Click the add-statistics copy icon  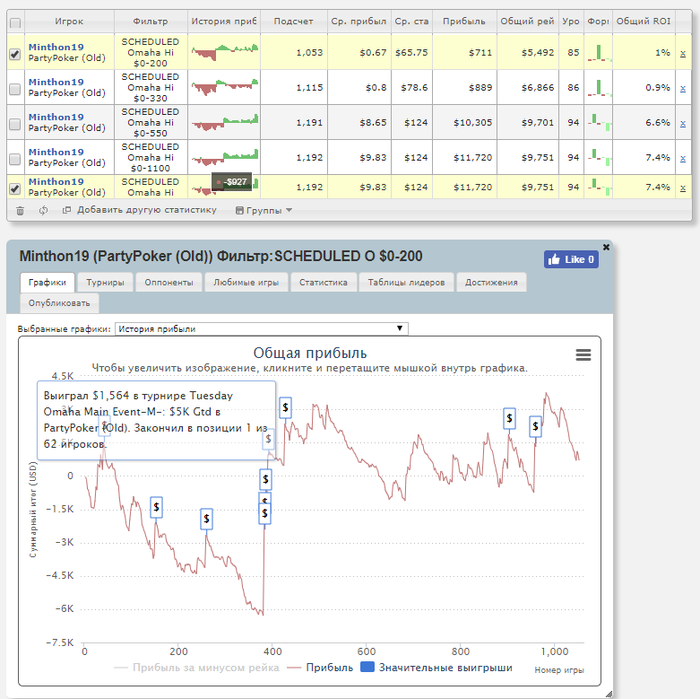[x=67, y=210]
